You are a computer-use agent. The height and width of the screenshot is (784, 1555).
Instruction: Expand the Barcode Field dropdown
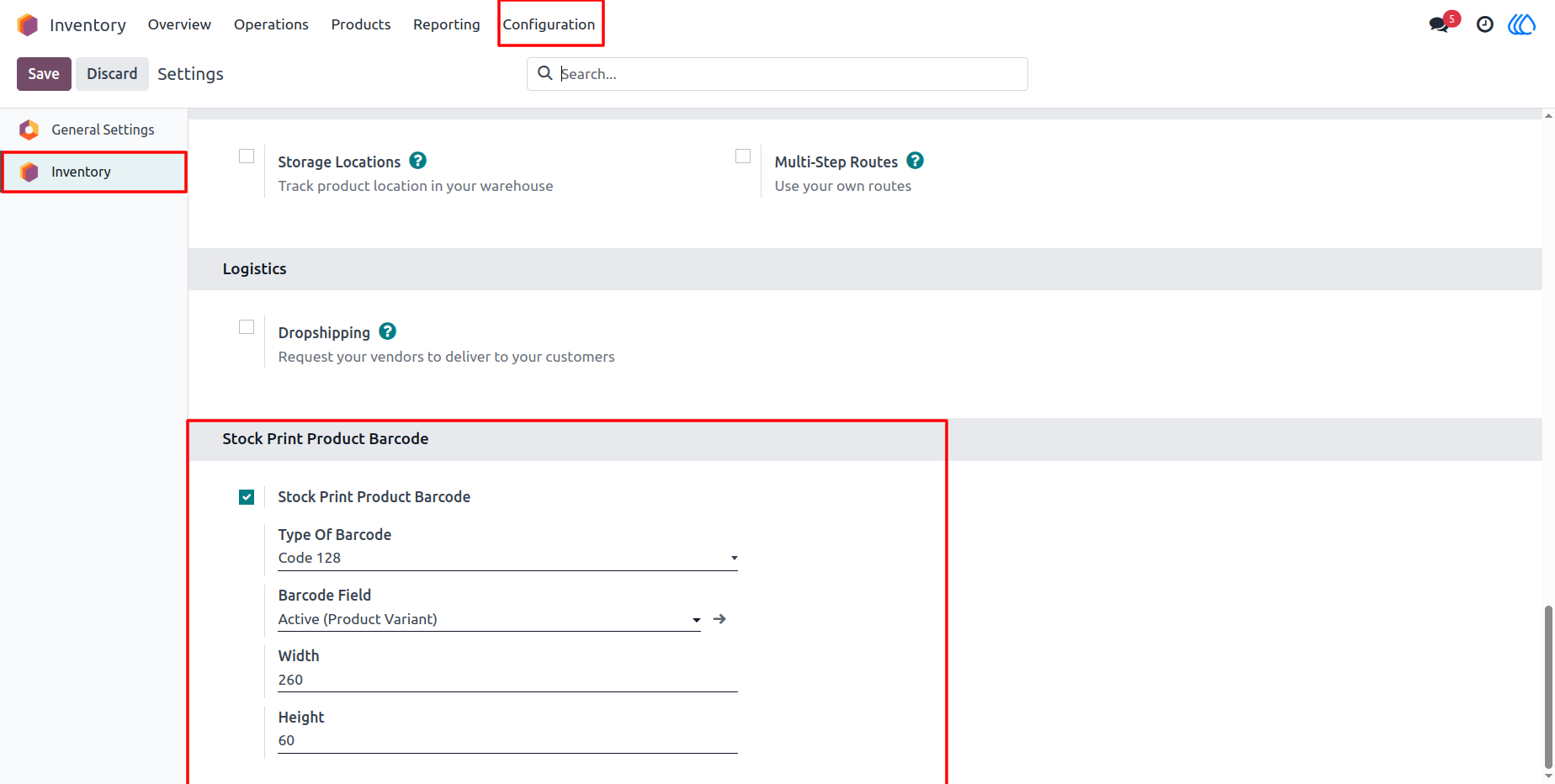pos(489,619)
